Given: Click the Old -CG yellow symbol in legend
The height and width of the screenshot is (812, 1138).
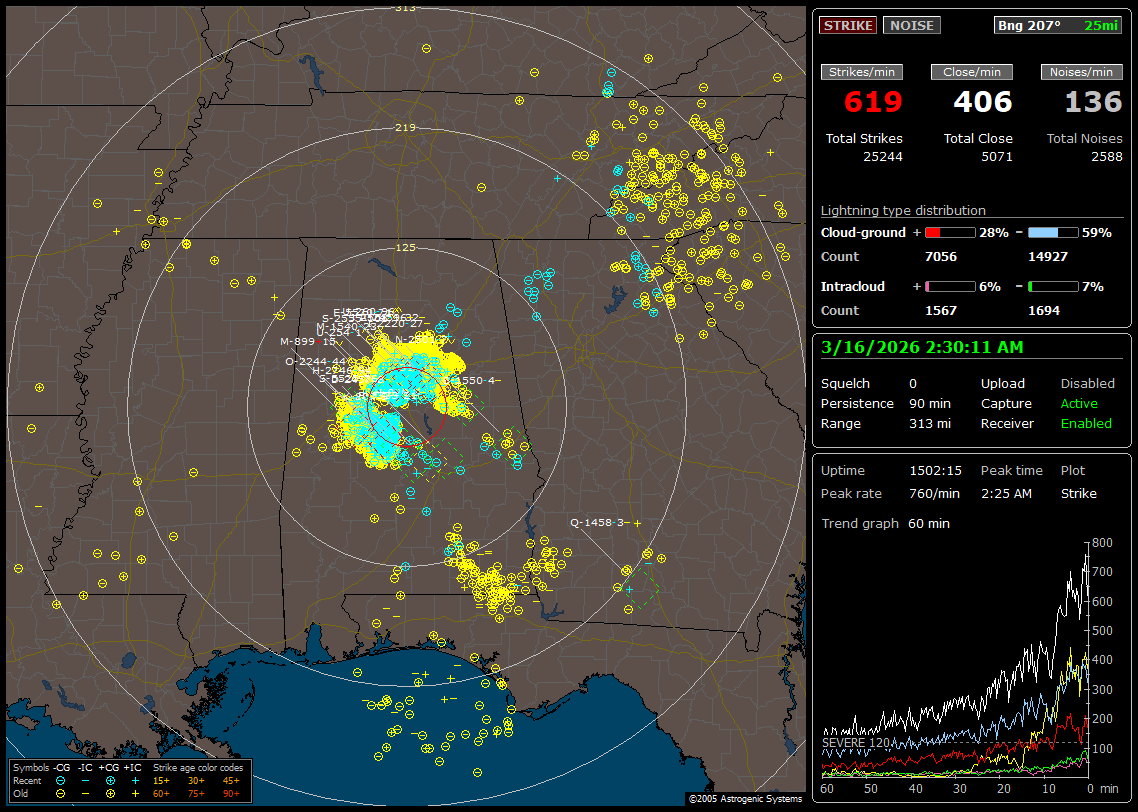Looking at the screenshot, I should 62,793.
